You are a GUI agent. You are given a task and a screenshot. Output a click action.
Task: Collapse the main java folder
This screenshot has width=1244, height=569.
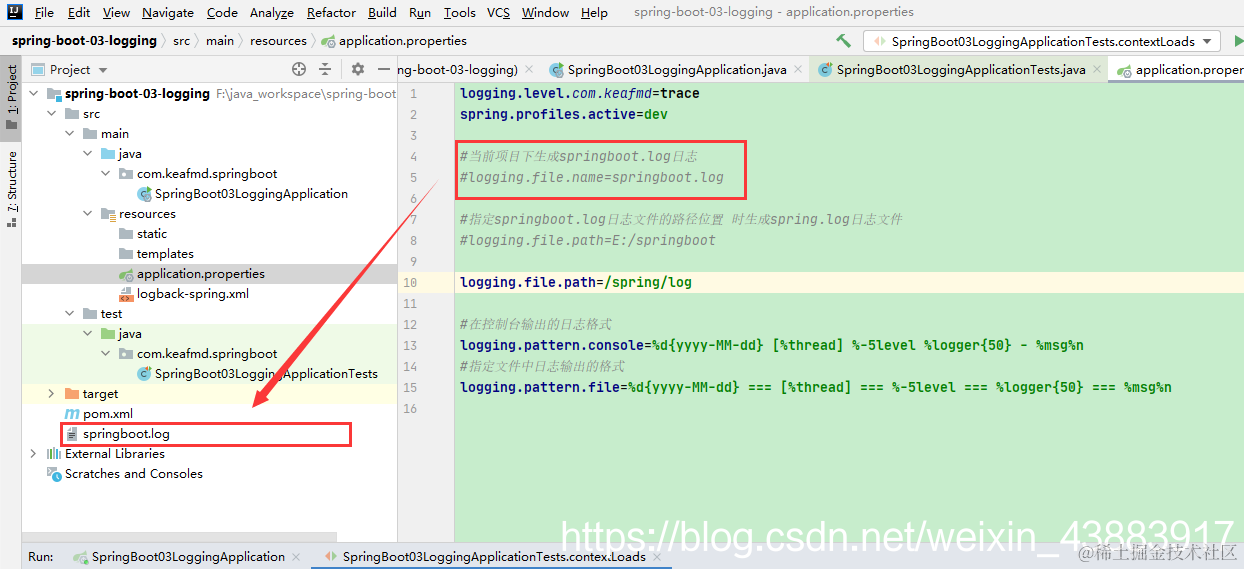point(88,154)
